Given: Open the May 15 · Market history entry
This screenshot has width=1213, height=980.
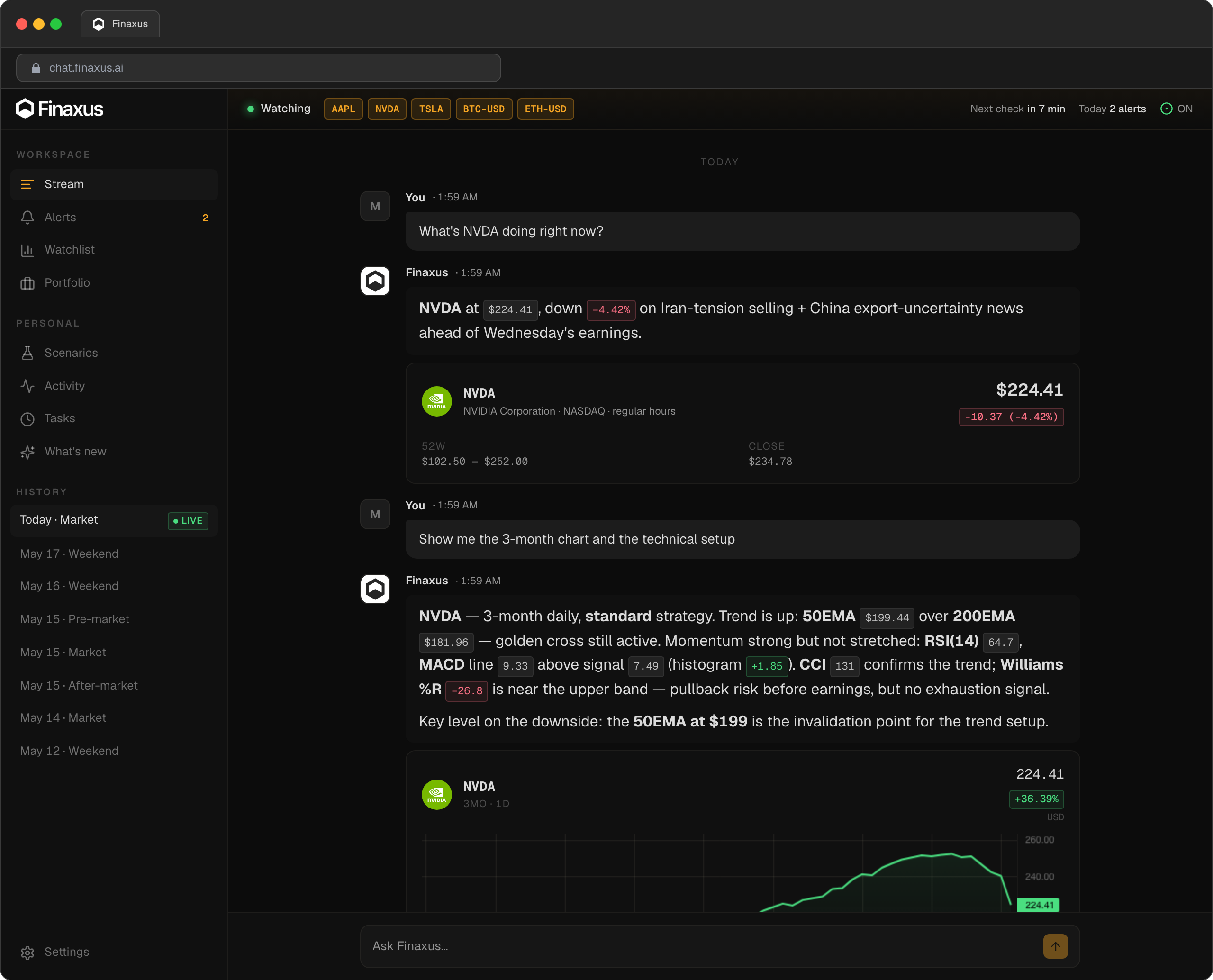Looking at the screenshot, I should (x=114, y=653).
